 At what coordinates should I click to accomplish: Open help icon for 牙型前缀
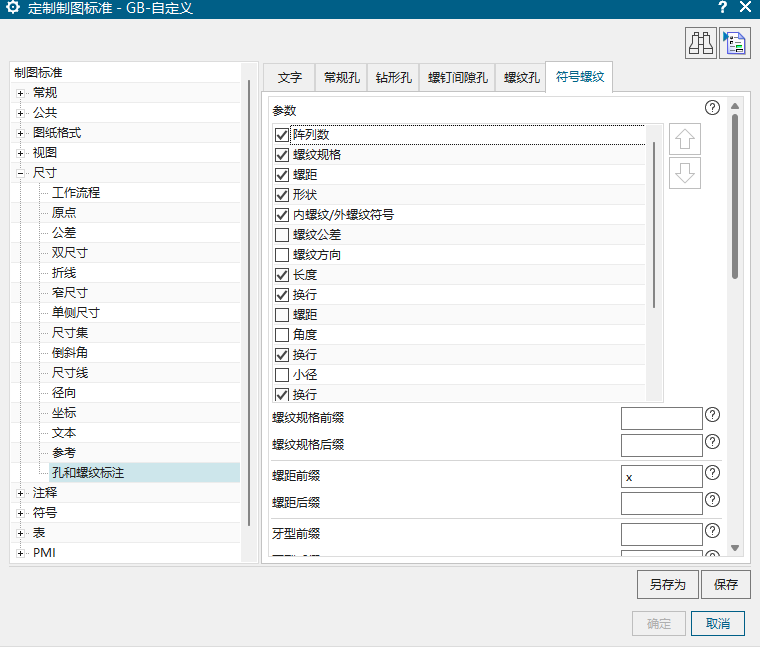coord(712,531)
